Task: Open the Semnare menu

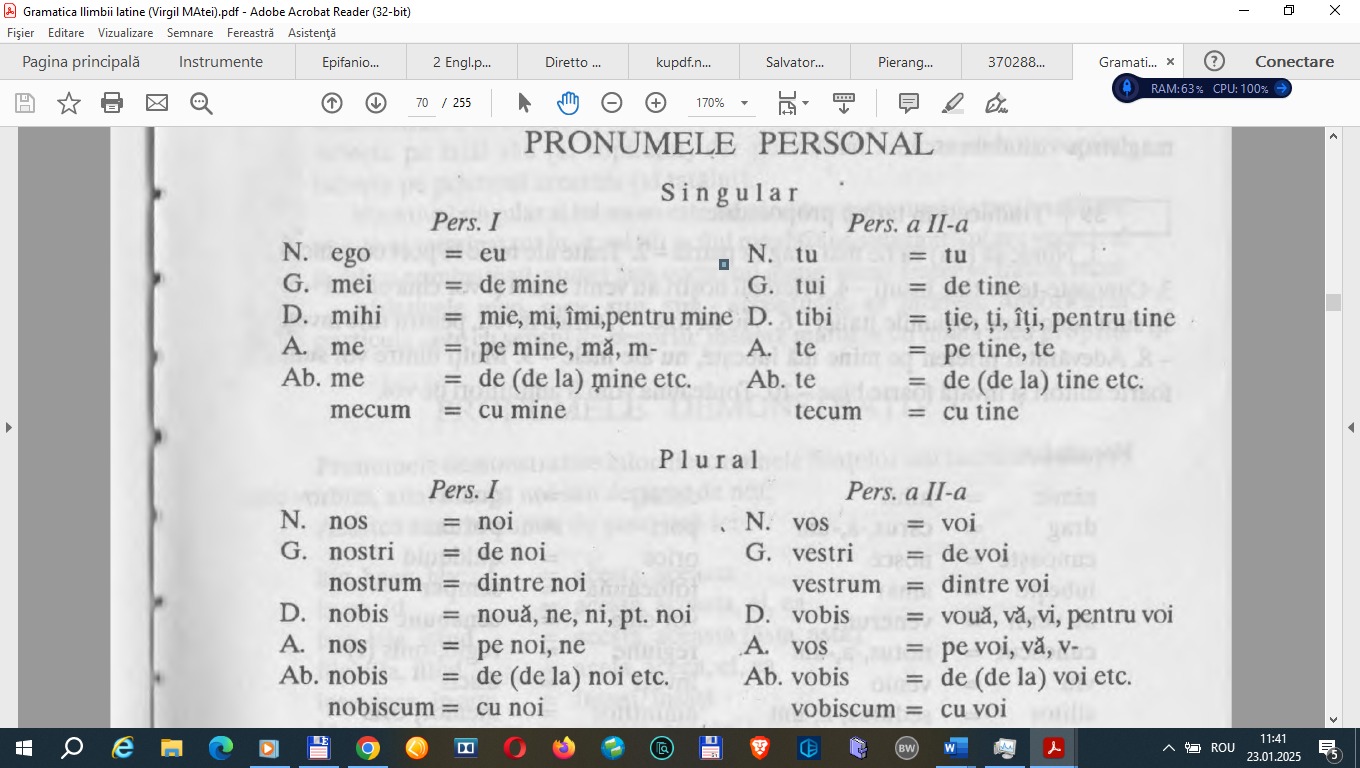Action: click(x=190, y=33)
